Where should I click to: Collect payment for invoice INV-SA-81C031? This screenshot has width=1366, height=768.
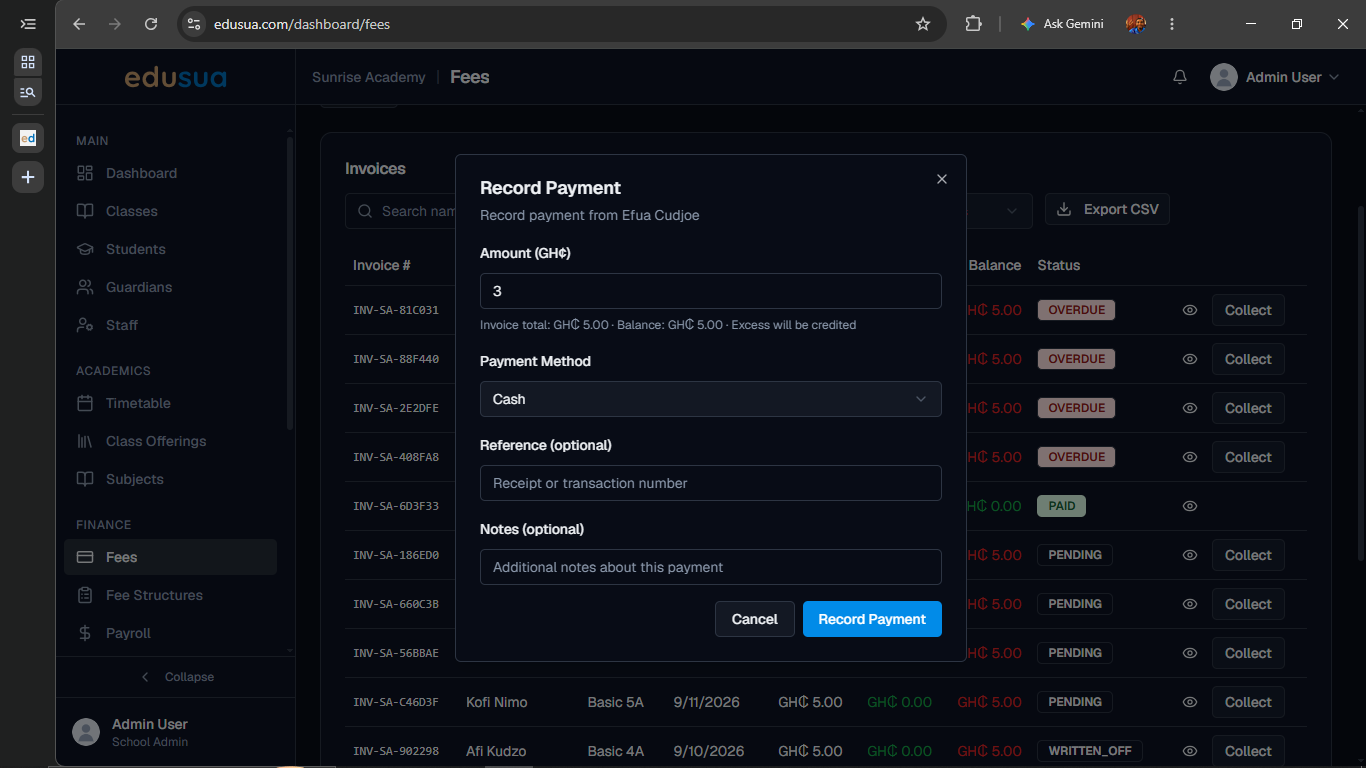coord(1248,310)
